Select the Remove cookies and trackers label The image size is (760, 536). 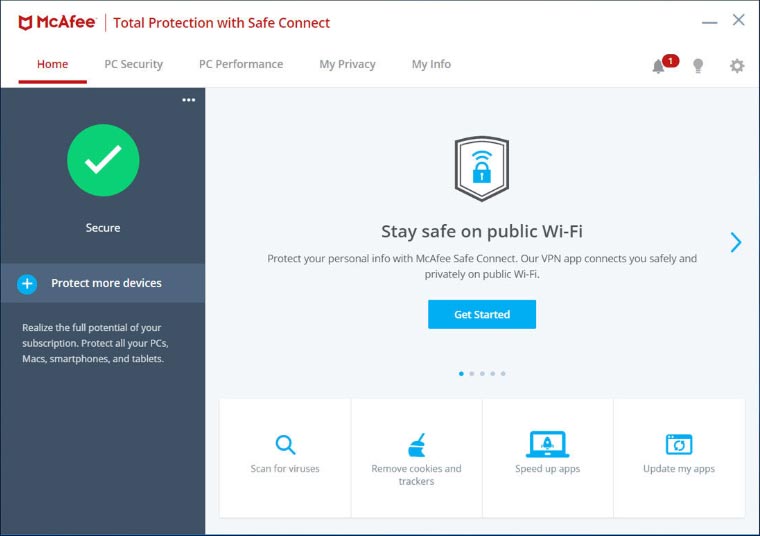(416, 475)
